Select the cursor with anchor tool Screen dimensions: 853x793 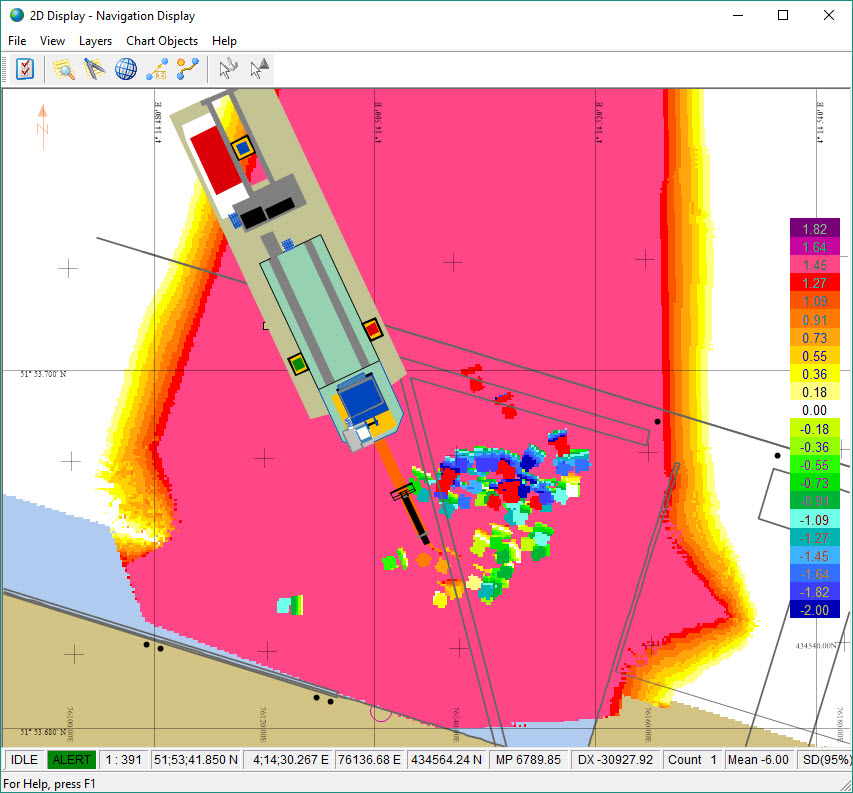tap(229, 69)
